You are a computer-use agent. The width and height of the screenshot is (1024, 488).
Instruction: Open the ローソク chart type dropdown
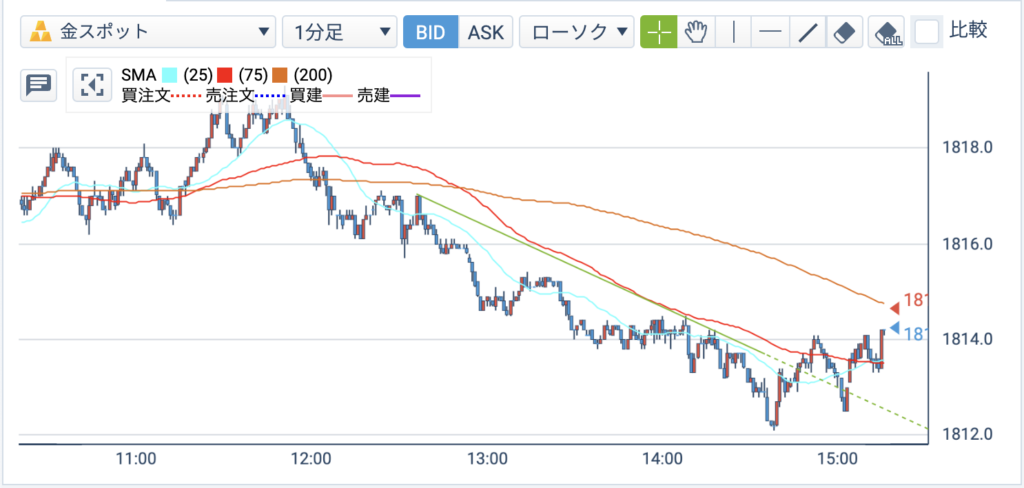coord(577,32)
